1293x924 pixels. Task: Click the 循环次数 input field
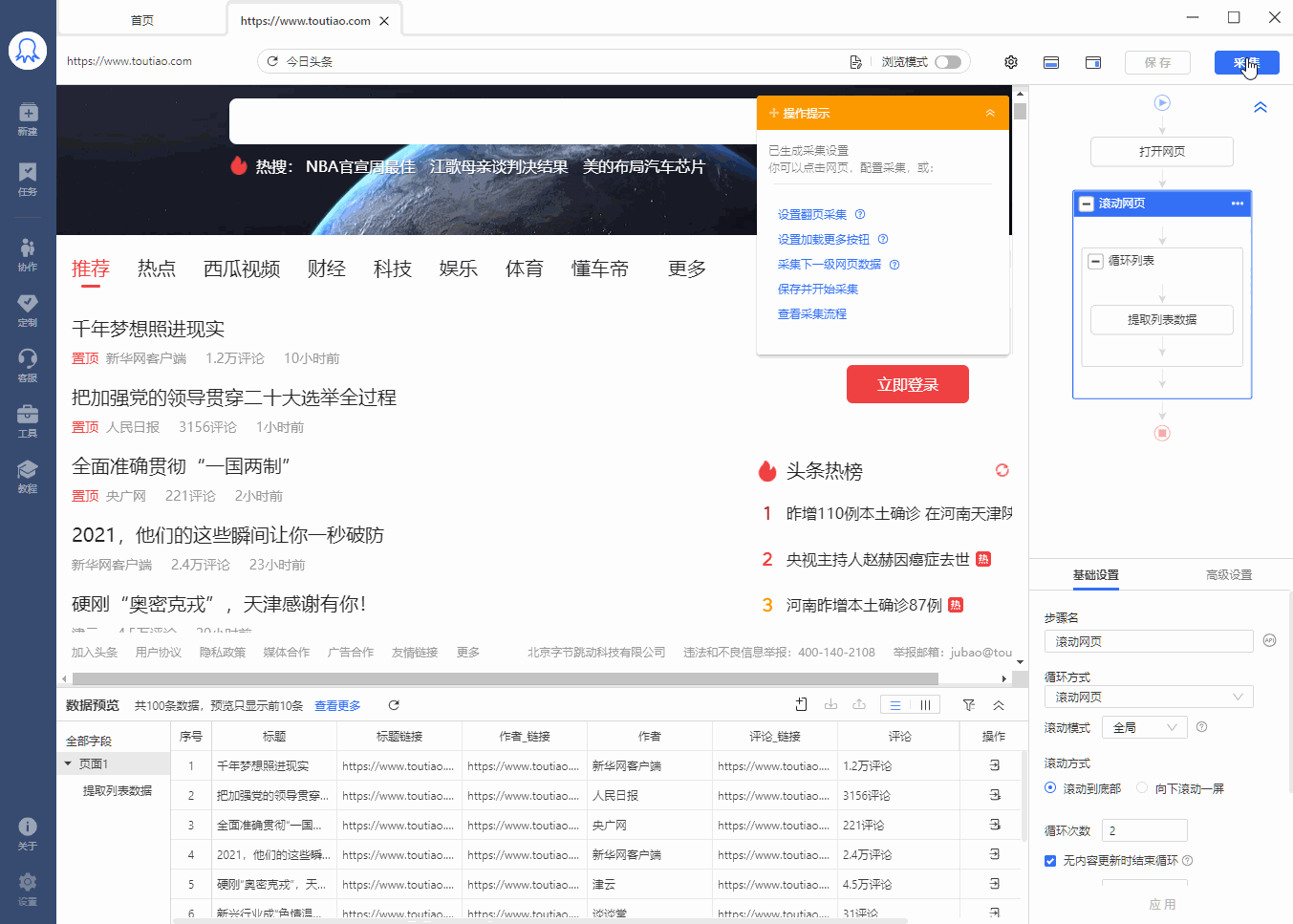1145,830
